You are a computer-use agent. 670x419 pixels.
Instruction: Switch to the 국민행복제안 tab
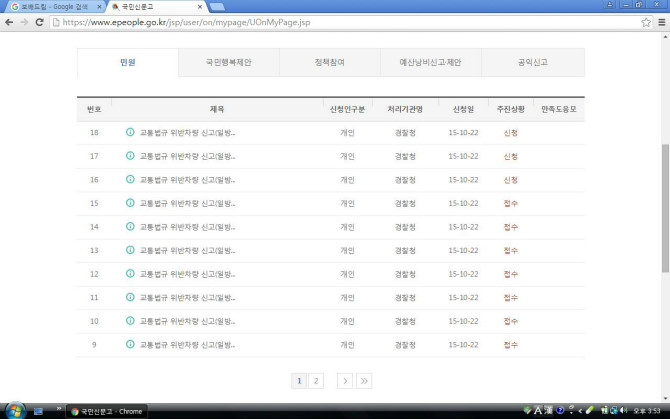click(229, 62)
